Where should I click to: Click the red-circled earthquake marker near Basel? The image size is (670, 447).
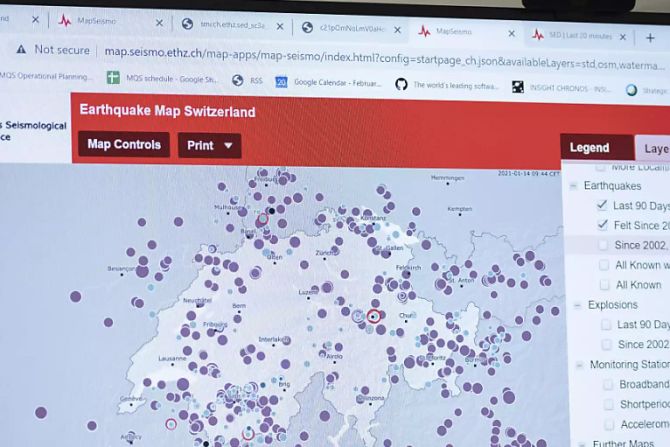pyautogui.click(x=262, y=220)
